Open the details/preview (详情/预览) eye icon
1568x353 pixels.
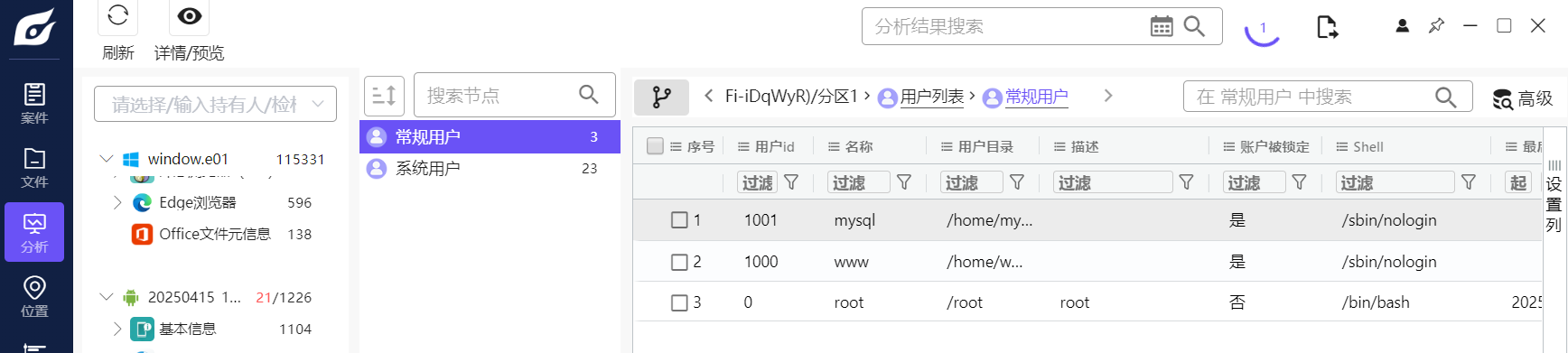[190, 15]
